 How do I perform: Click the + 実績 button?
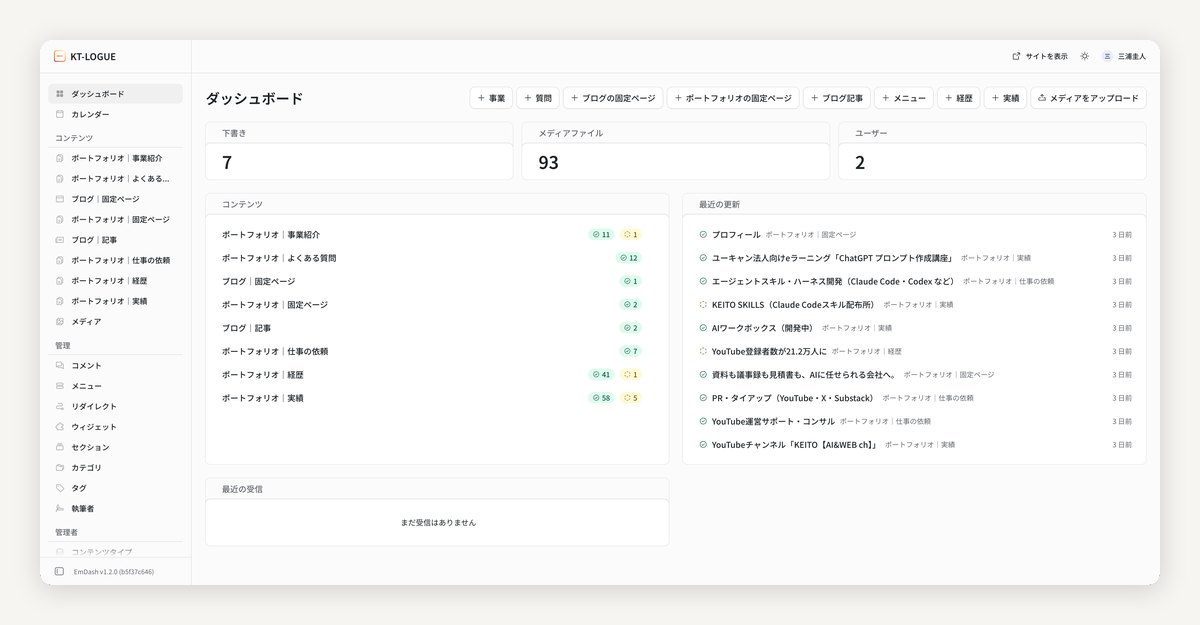(x=1005, y=98)
